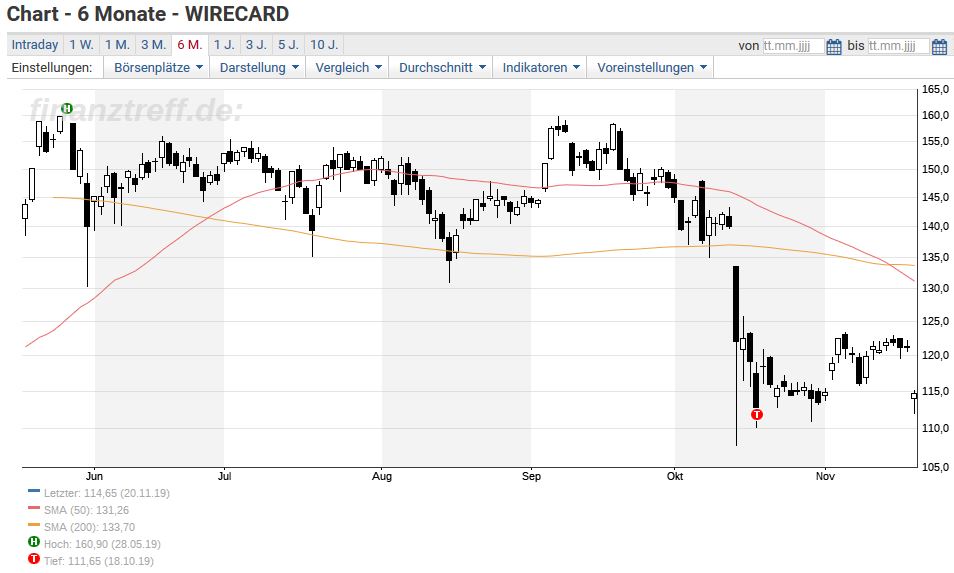This screenshot has height=573, width=954.
Task: Click the 'bis' end date input field
Action: point(899,46)
